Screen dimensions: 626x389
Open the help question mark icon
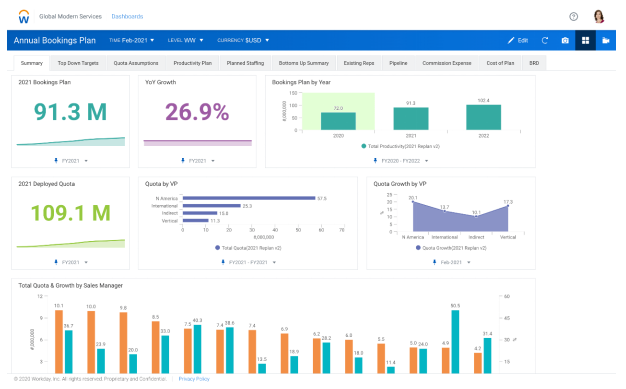[x=573, y=17]
